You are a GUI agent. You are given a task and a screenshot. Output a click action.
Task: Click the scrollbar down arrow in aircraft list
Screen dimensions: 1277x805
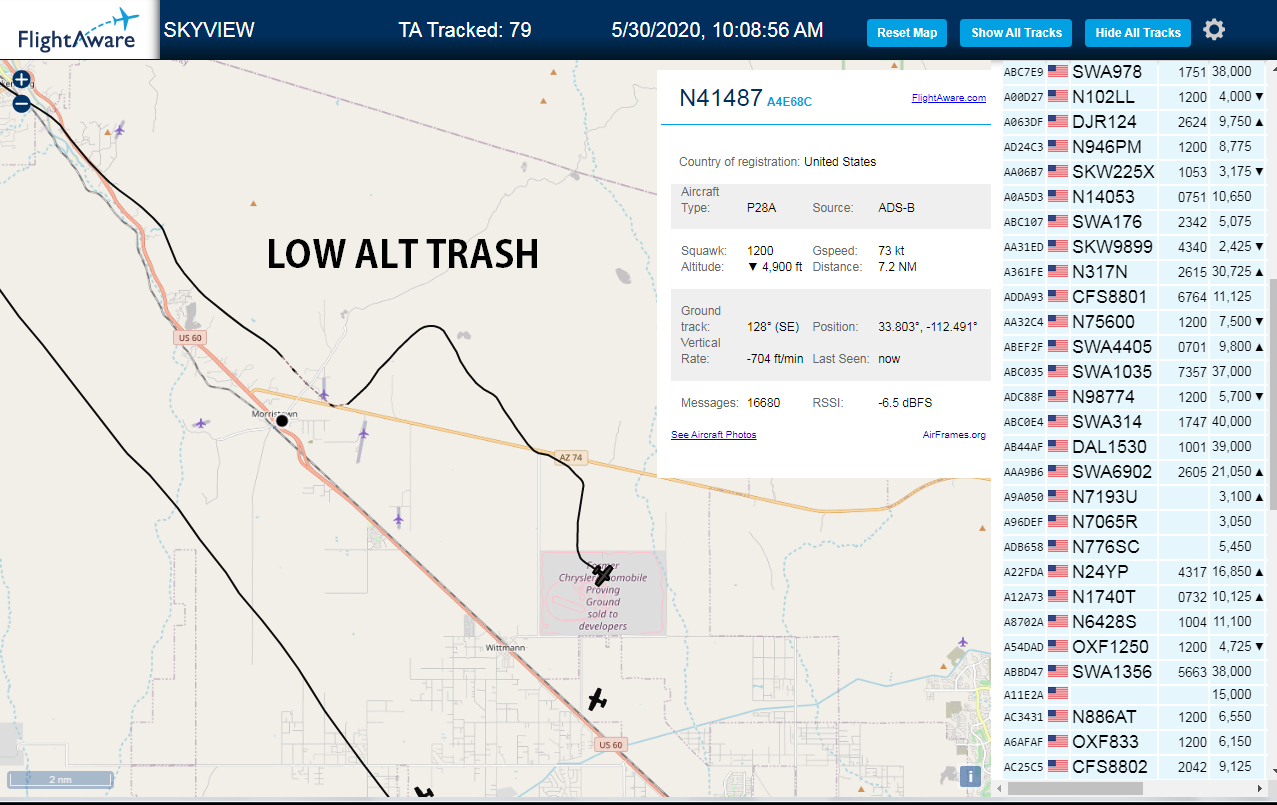pyautogui.click(x=1272, y=771)
